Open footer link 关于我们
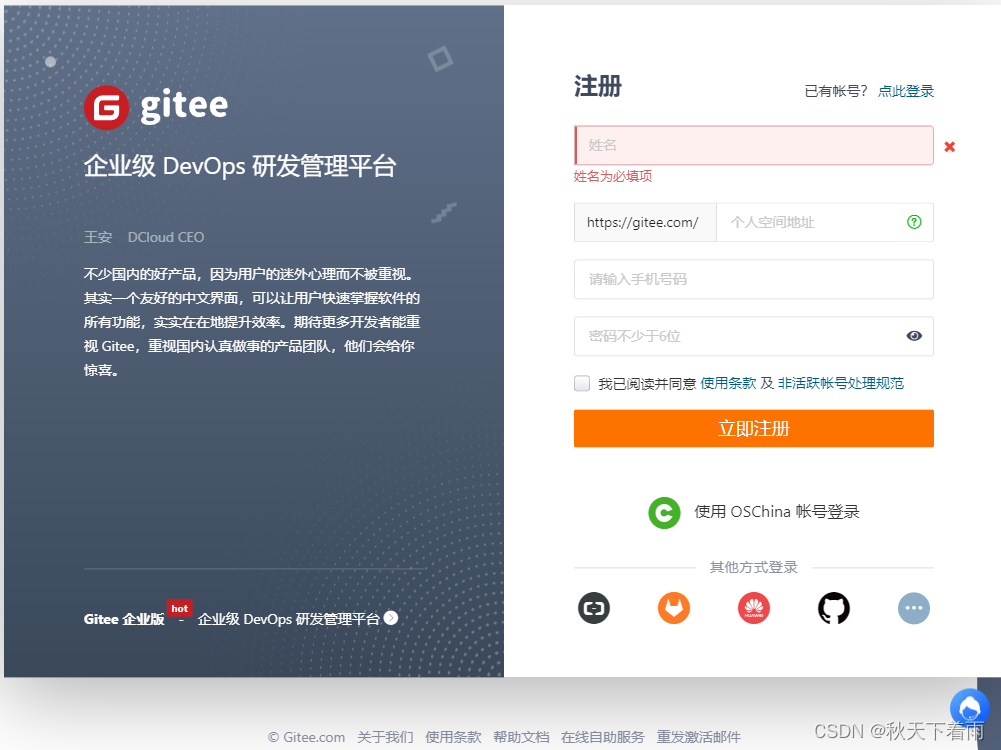This screenshot has width=1001, height=750. pyautogui.click(x=385, y=737)
